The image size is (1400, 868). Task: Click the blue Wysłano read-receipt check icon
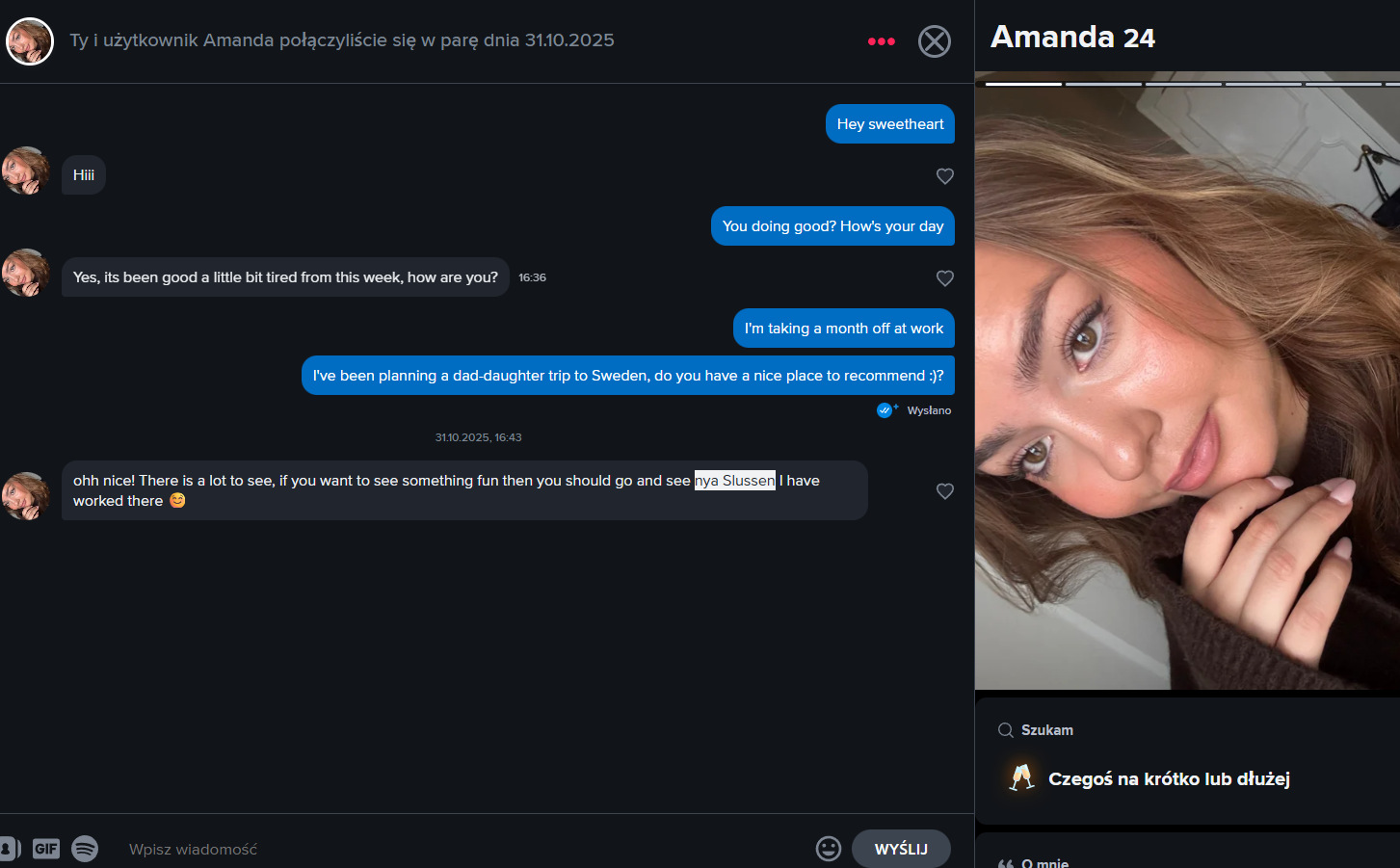(x=885, y=410)
